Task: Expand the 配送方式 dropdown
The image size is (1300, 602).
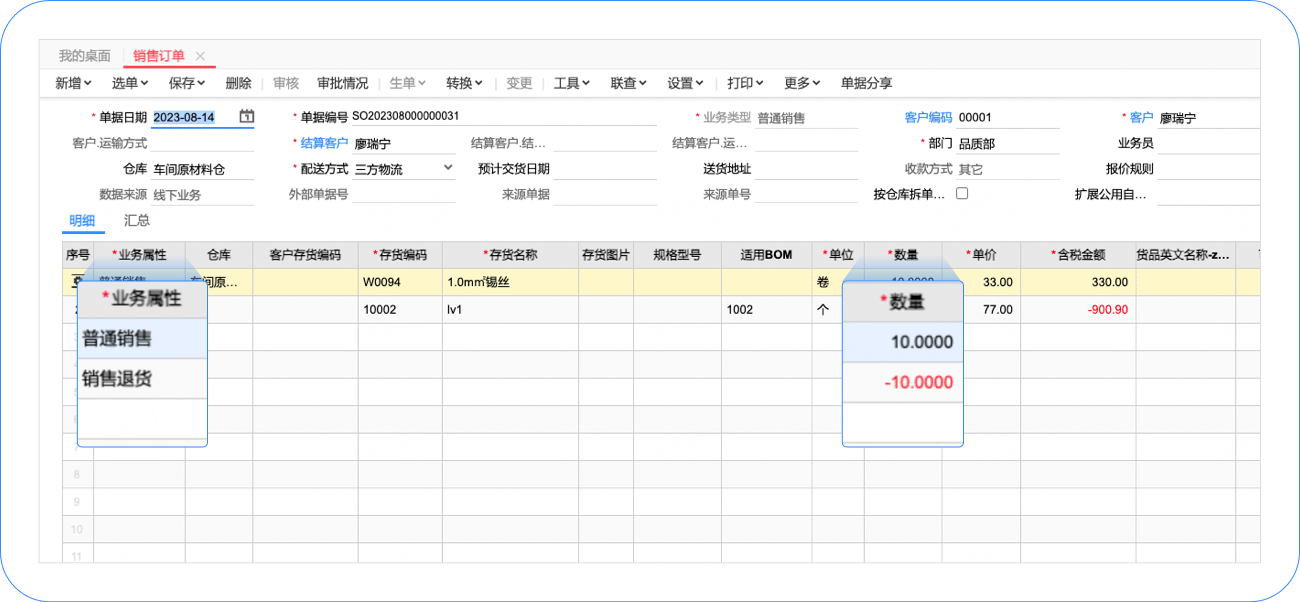Action: [x=447, y=169]
